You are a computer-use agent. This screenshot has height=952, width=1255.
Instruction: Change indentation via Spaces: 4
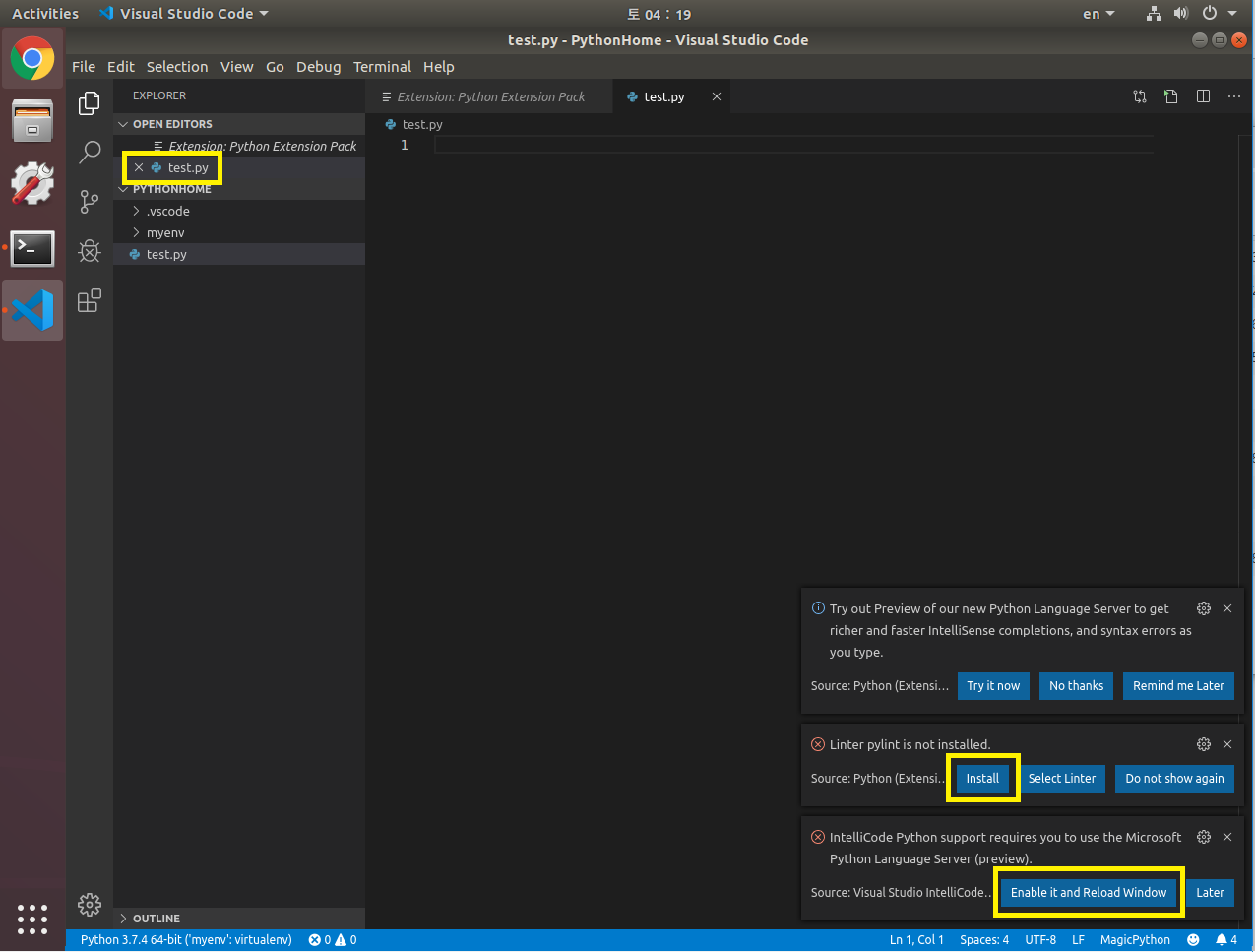click(x=984, y=940)
